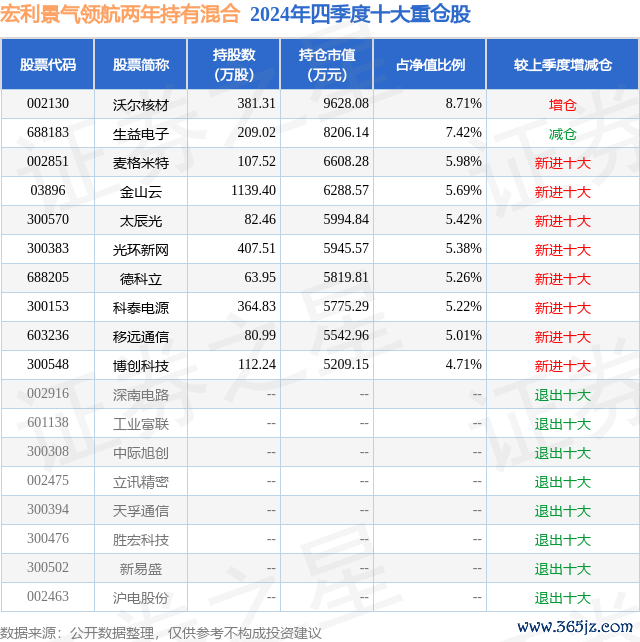Click the 占净值比例 column header

click(430, 65)
